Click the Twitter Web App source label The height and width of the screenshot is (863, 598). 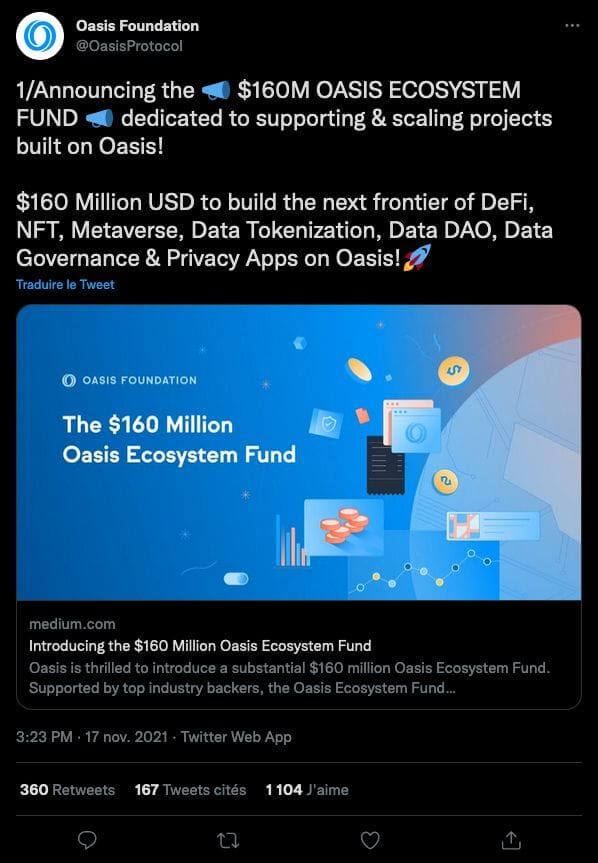click(235, 737)
